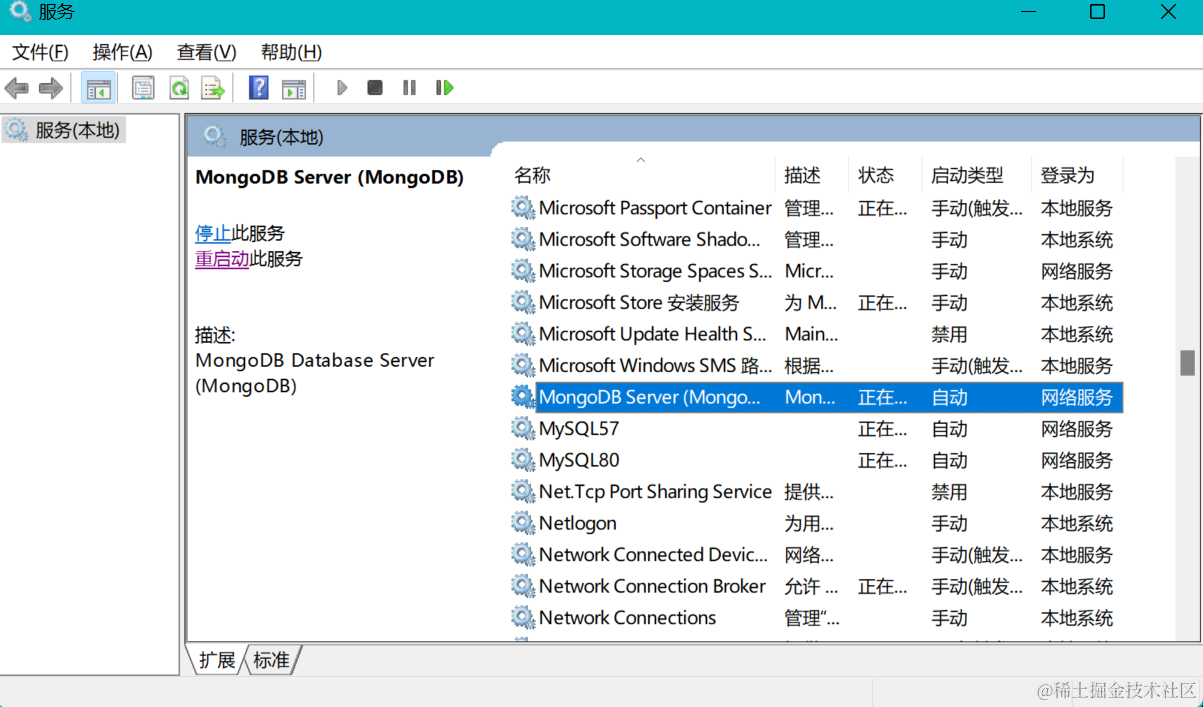Sort by the 启动类型 column header
Image resolution: width=1203 pixels, height=707 pixels.
(976, 175)
